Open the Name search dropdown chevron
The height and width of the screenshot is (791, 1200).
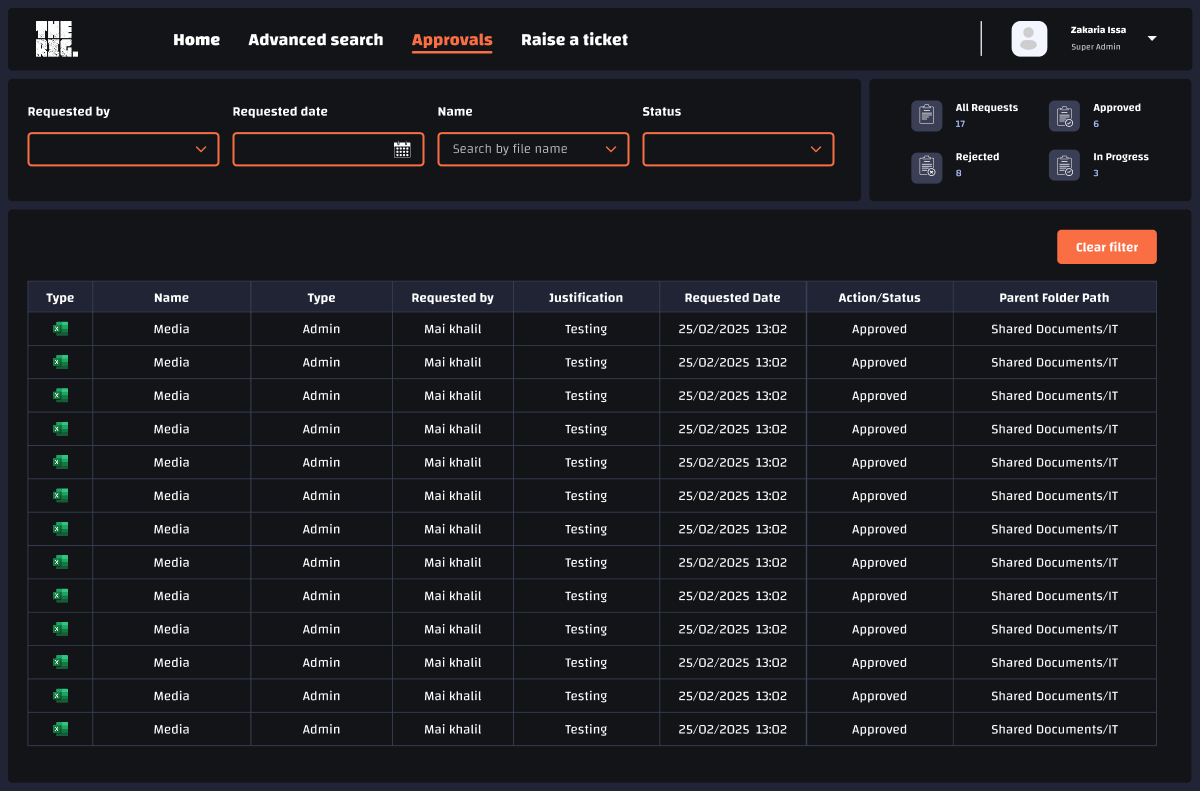pos(611,149)
